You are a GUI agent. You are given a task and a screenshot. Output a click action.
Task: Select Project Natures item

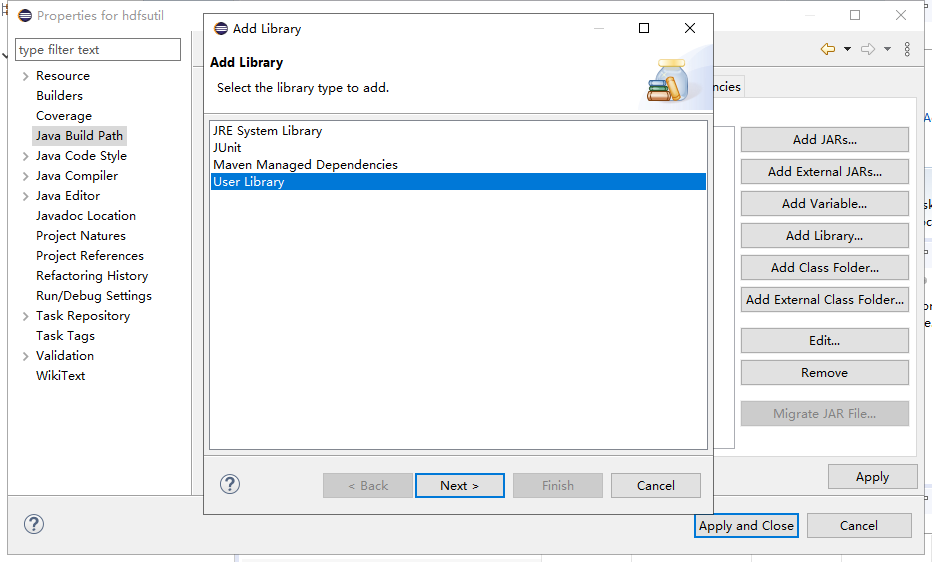81,236
